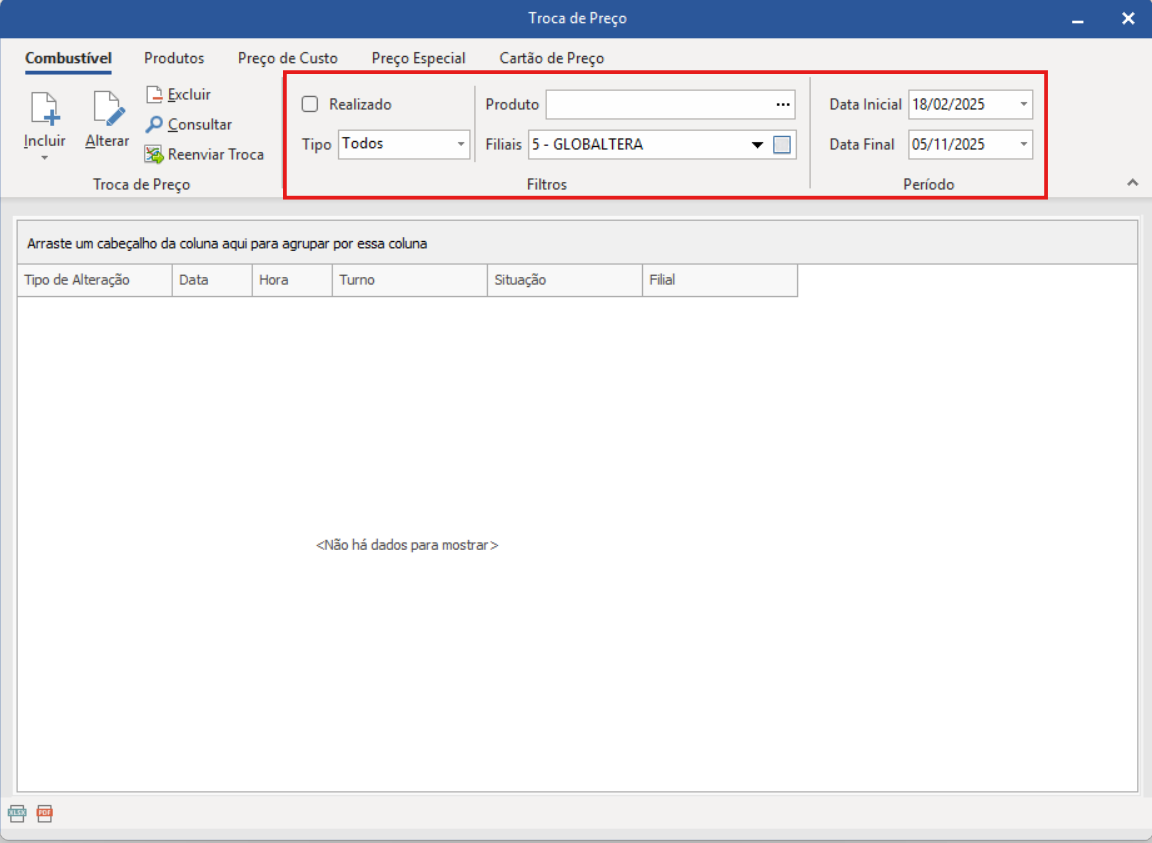
Task: Expand the Filiais dropdown list
Action: tap(758, 145)
